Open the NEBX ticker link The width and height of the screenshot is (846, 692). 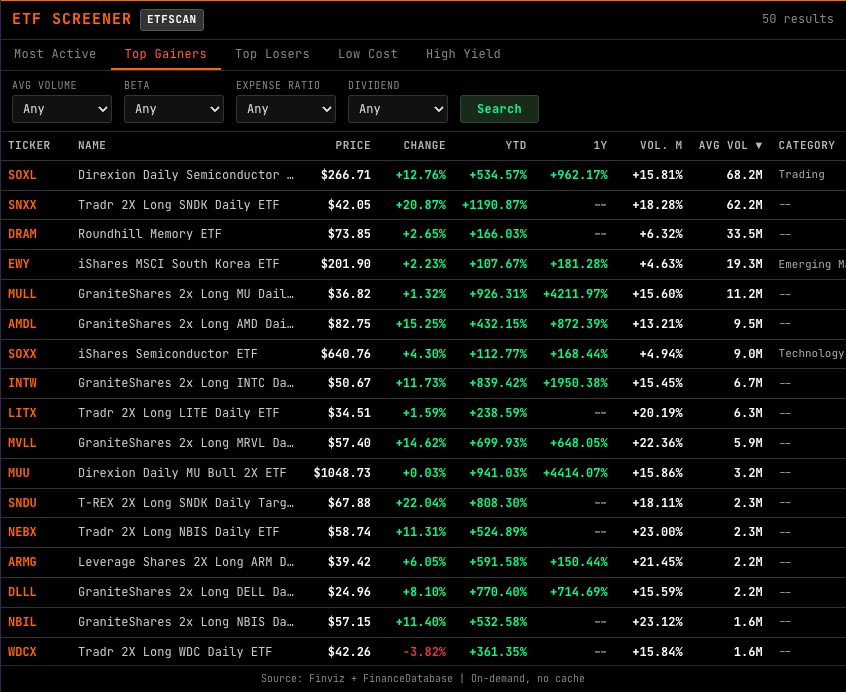(x=22, y=532)
